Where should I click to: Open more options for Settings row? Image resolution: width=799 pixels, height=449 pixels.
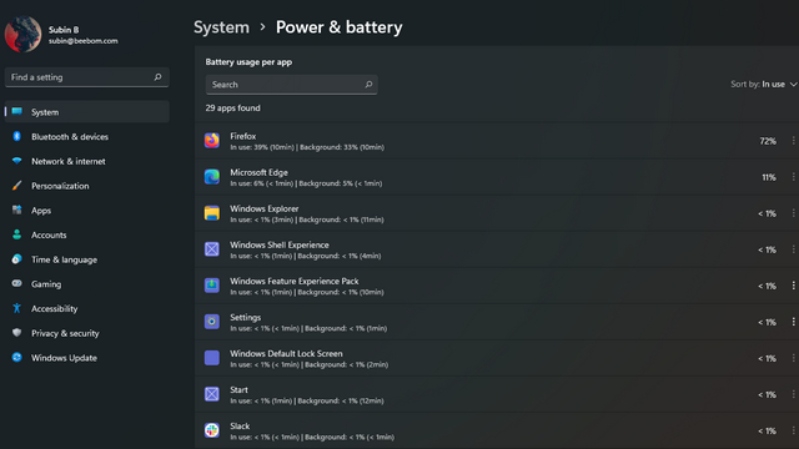coord(793,322)
